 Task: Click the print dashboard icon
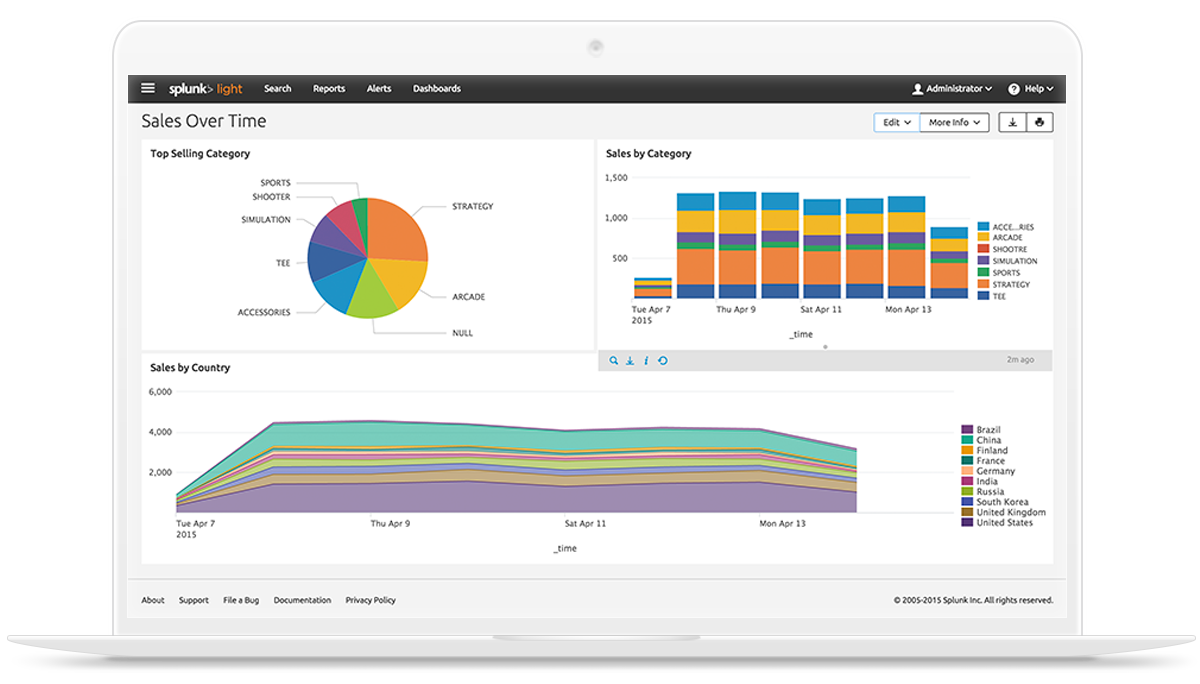pyautogui.click(x=1040, y=122)
